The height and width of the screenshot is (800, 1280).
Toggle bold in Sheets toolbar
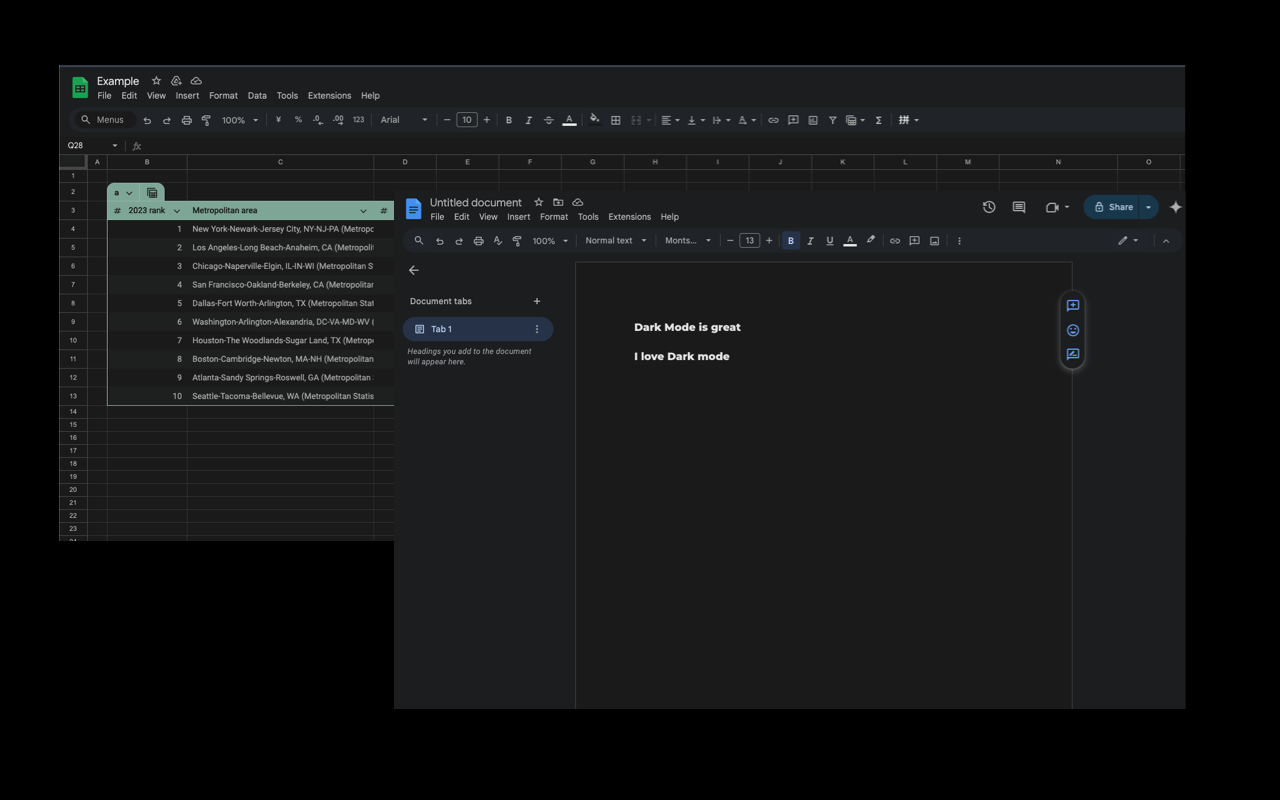pos(509,120)
